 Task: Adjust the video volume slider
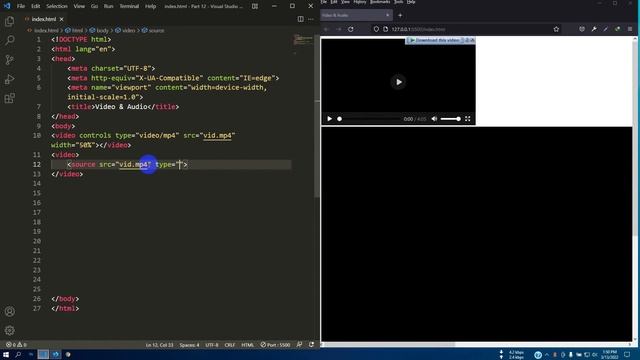451,119
